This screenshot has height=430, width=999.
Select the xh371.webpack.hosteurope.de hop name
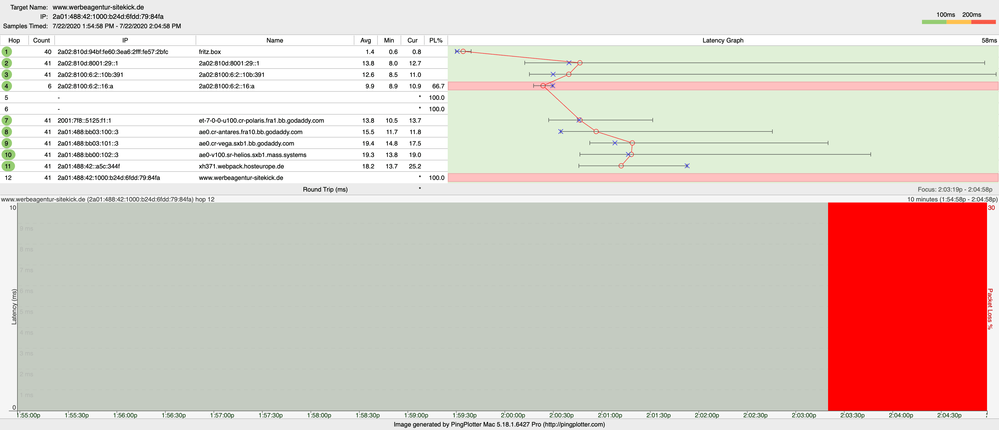tap(241, 166)
